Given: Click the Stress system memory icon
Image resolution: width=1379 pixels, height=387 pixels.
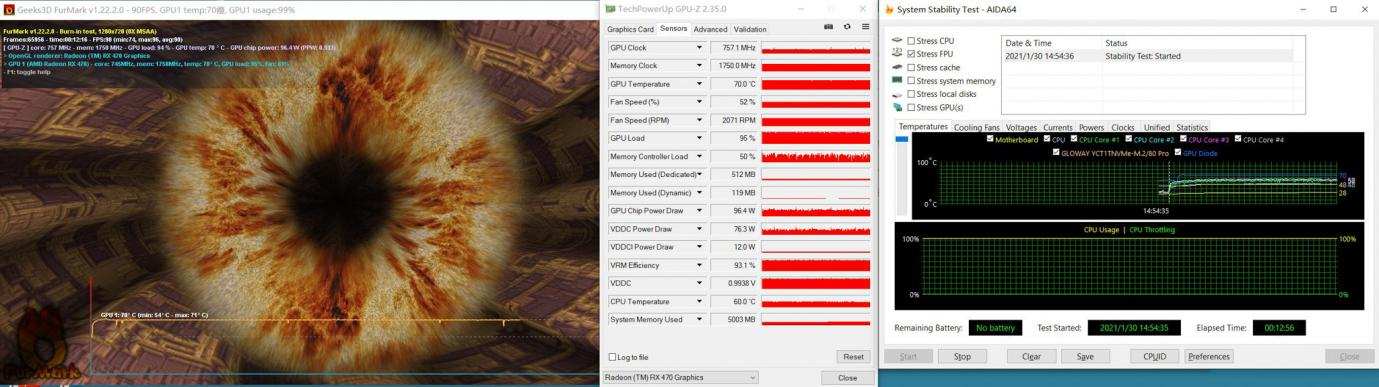Looking at the screenshot, I should tap(897, 81).
